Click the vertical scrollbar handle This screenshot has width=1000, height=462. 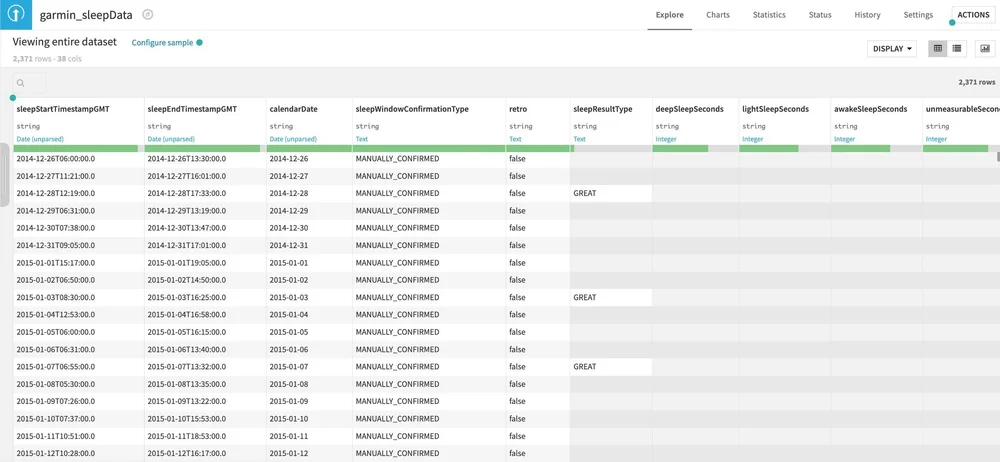[997, 156]
